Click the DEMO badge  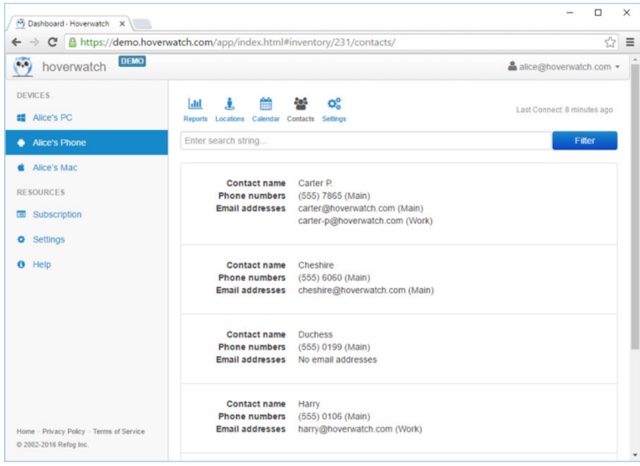coord(132,61)
